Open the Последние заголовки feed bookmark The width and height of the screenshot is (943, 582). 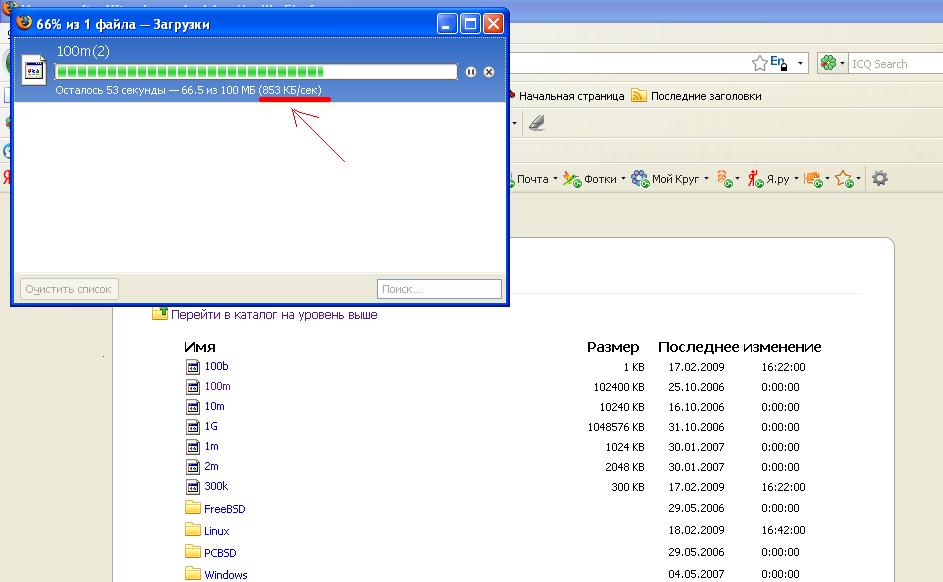pyautogui.click(x=704, y=96)
